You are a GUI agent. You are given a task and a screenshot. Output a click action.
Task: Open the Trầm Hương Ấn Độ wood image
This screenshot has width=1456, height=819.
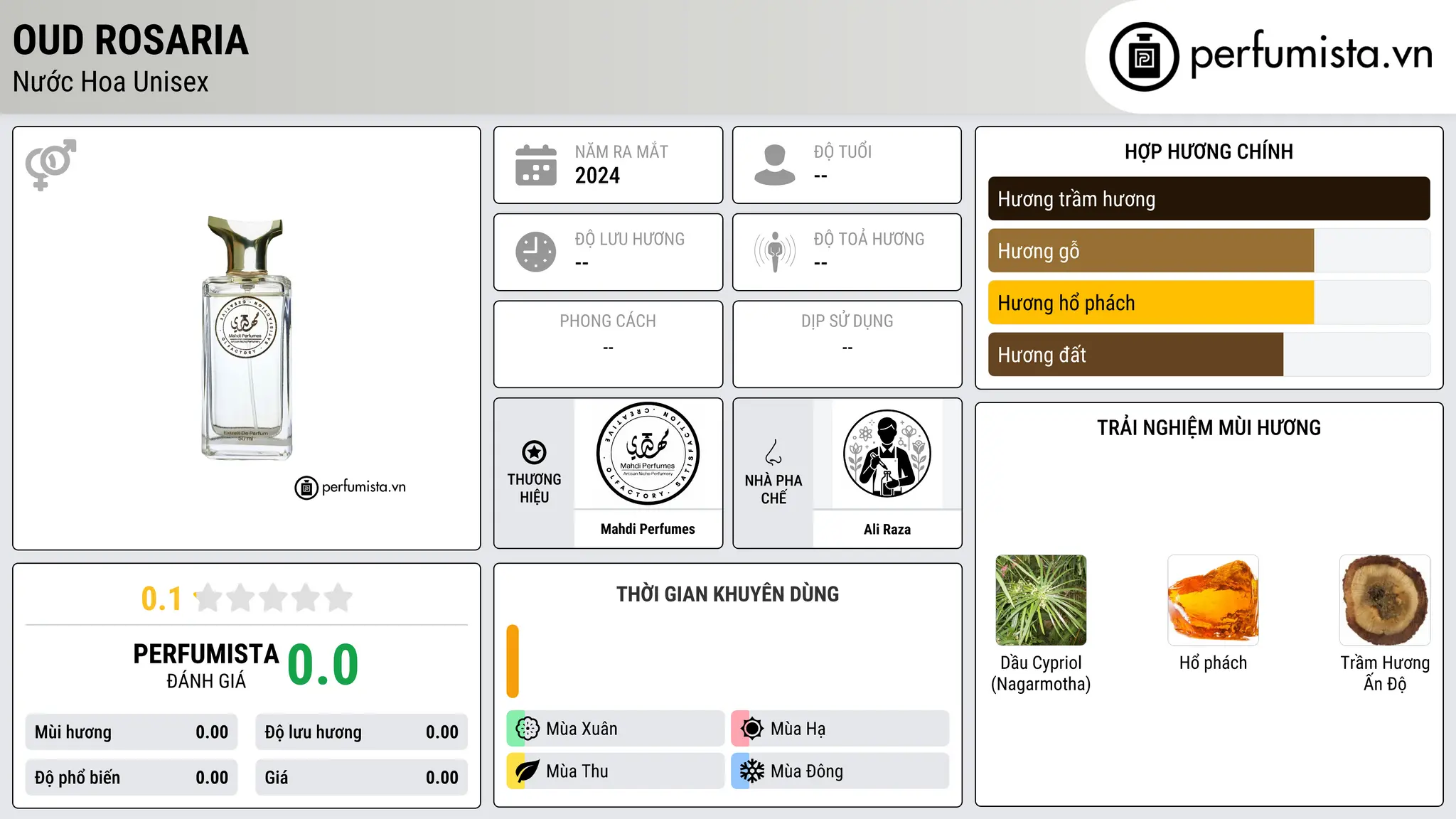coord(1385,600)
